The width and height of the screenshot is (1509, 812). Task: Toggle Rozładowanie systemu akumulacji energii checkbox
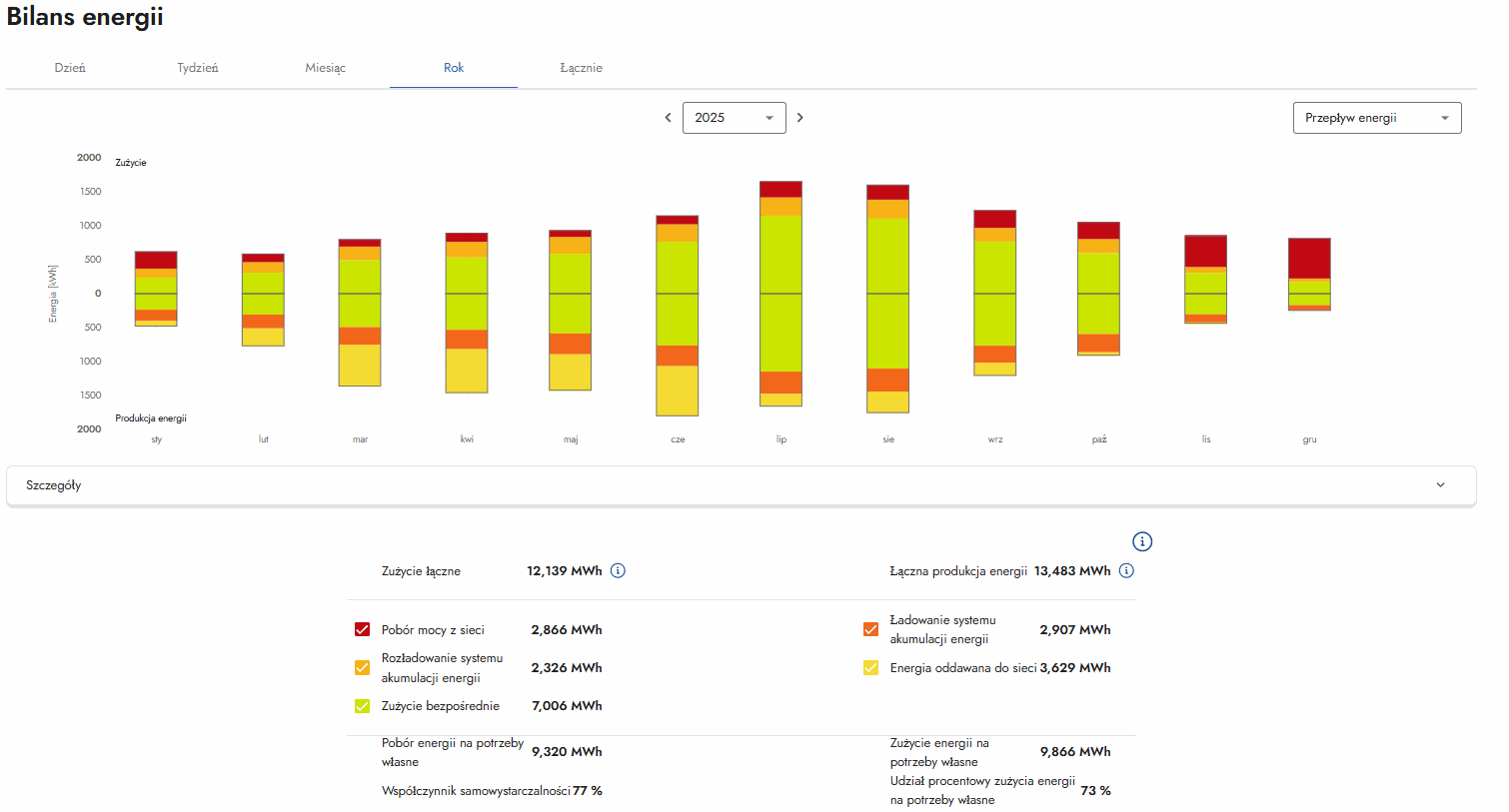363,668
